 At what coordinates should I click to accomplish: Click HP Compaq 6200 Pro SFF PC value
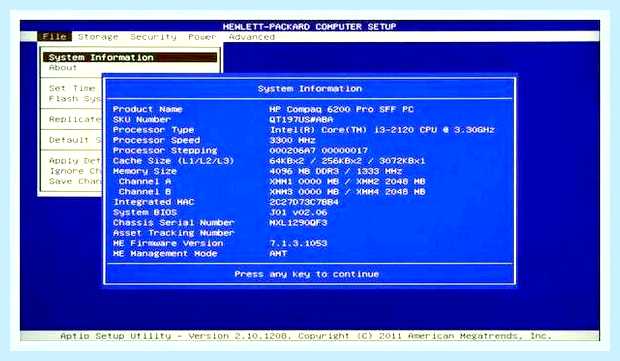pos(342,109)
